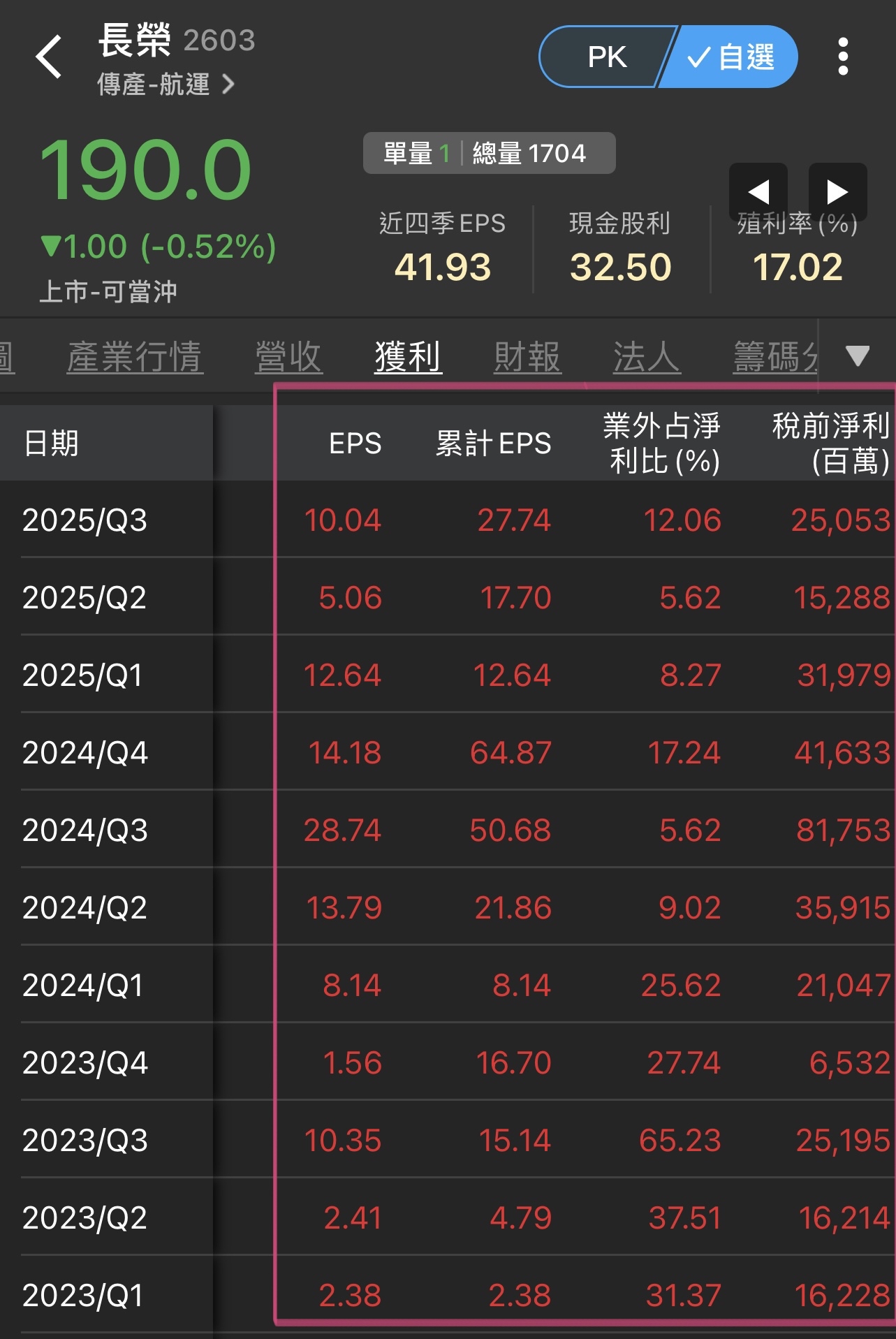Select the EPS column header
Viewport: 896px width, 1339px height.
(x=355, y=443)
